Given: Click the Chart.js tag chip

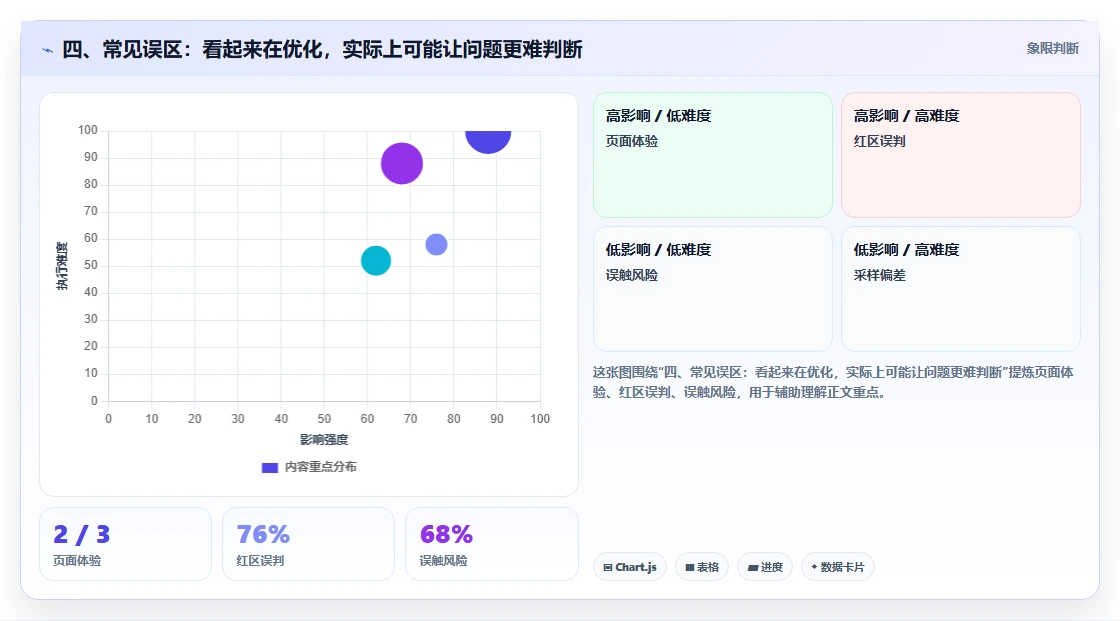Looking at the screenshot, I should point(630,567).
